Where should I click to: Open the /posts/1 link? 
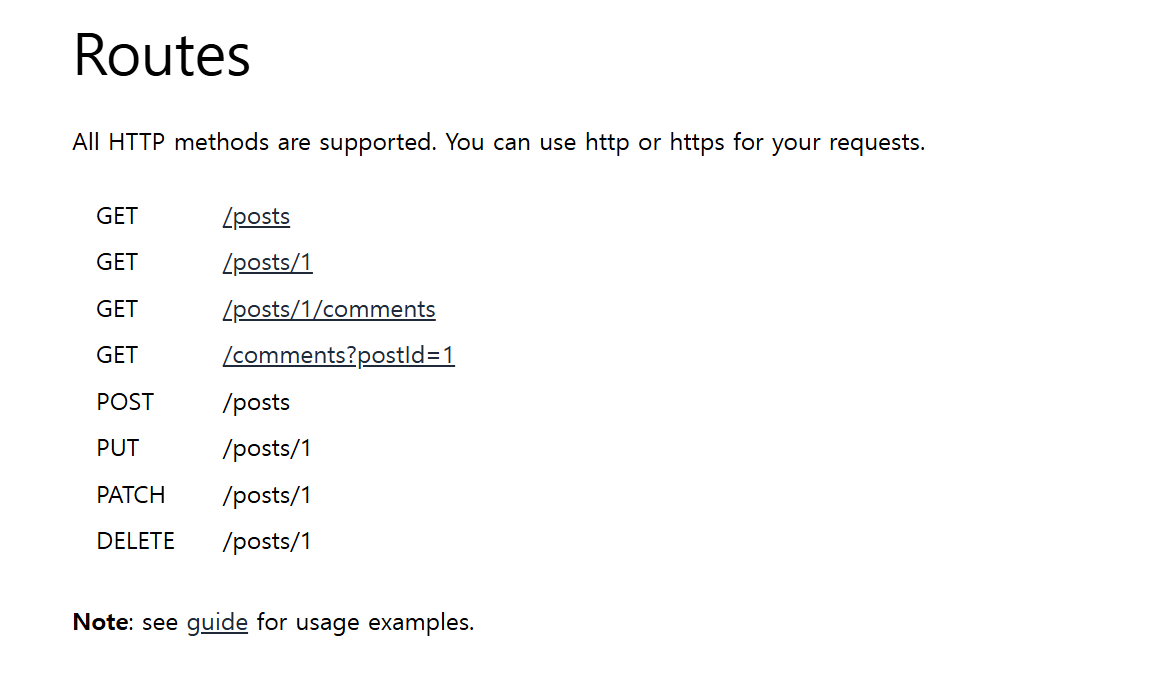click(267, 263)
